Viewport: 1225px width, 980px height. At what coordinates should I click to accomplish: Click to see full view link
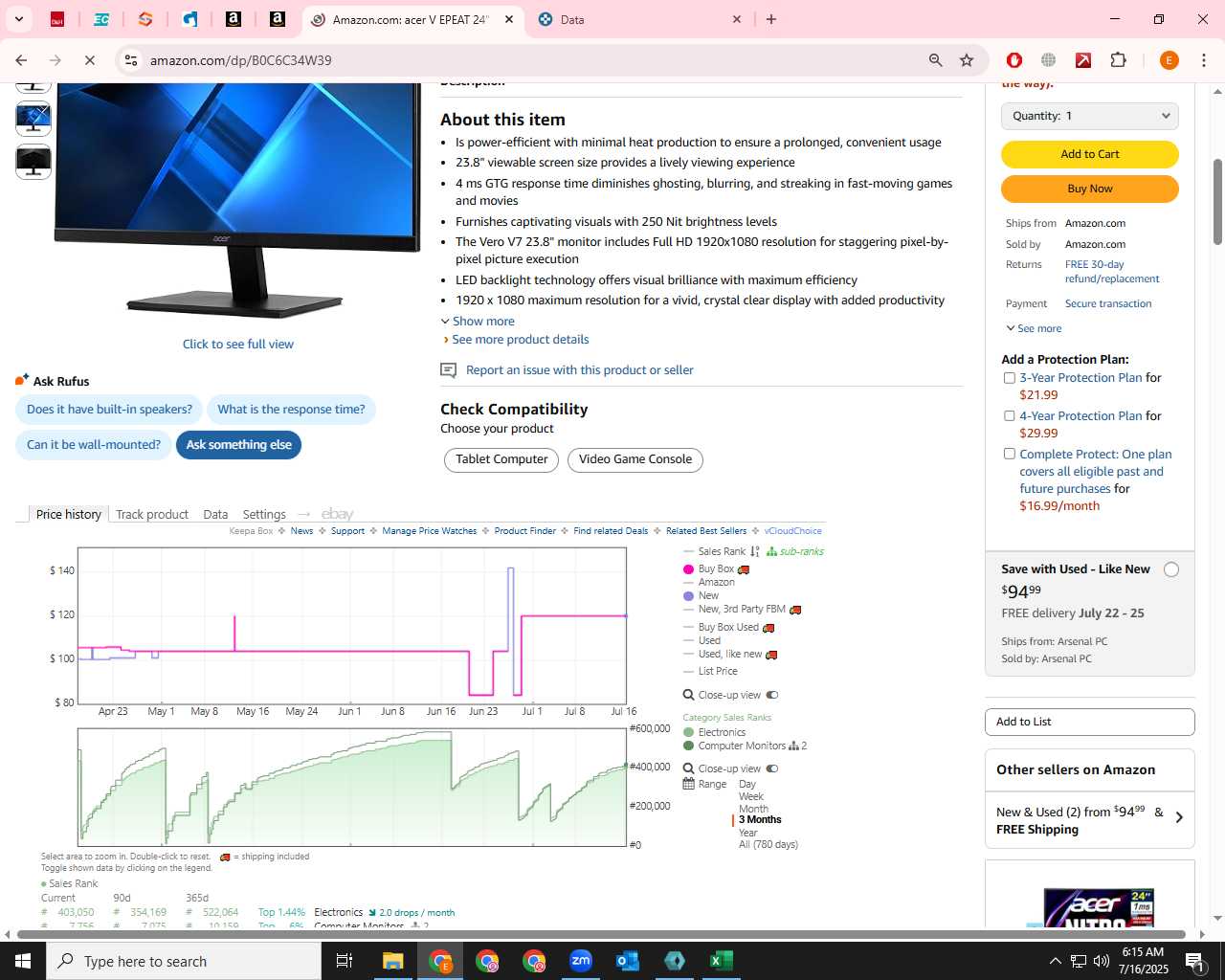tap(238, 344)
